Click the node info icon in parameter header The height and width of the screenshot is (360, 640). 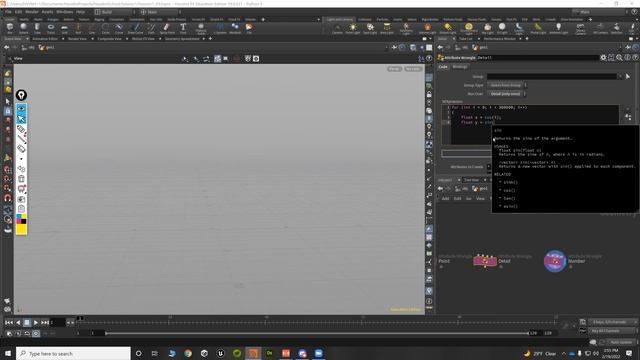pyautogui.click(x=627, y=58)
